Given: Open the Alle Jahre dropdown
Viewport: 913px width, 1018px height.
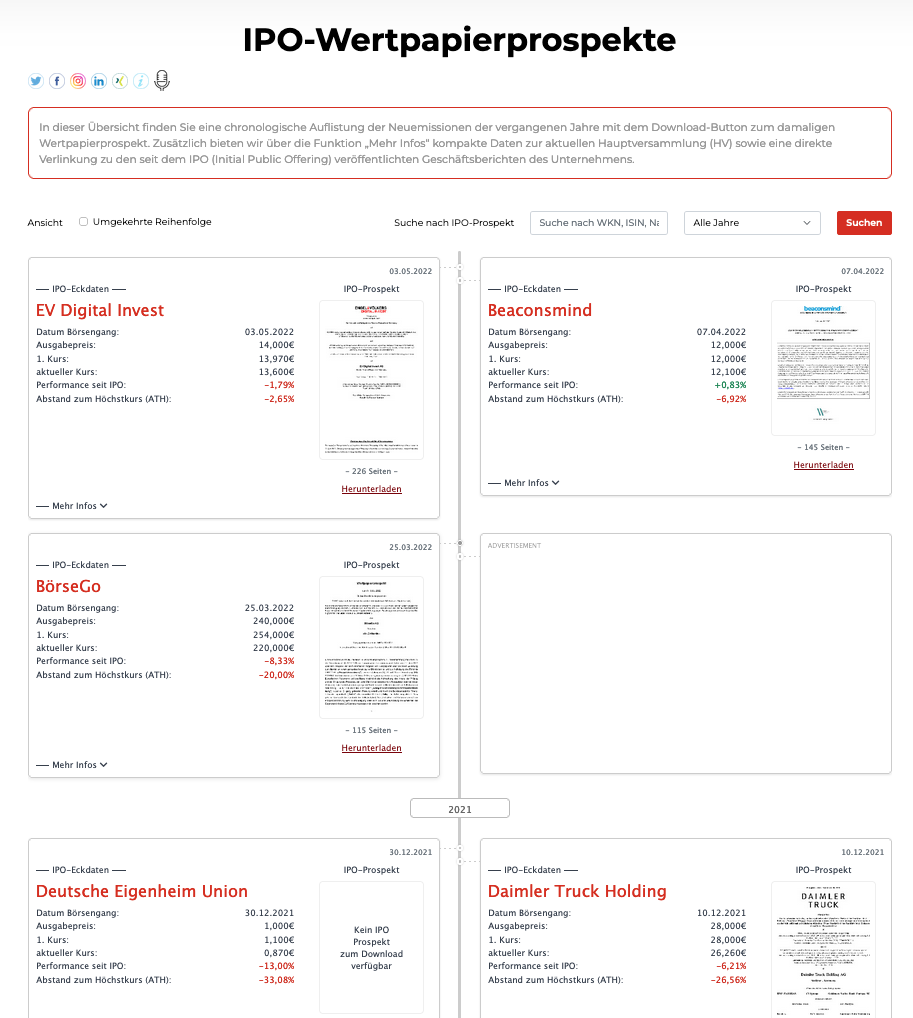Looking at the screenshot, I should coord(752,223).
